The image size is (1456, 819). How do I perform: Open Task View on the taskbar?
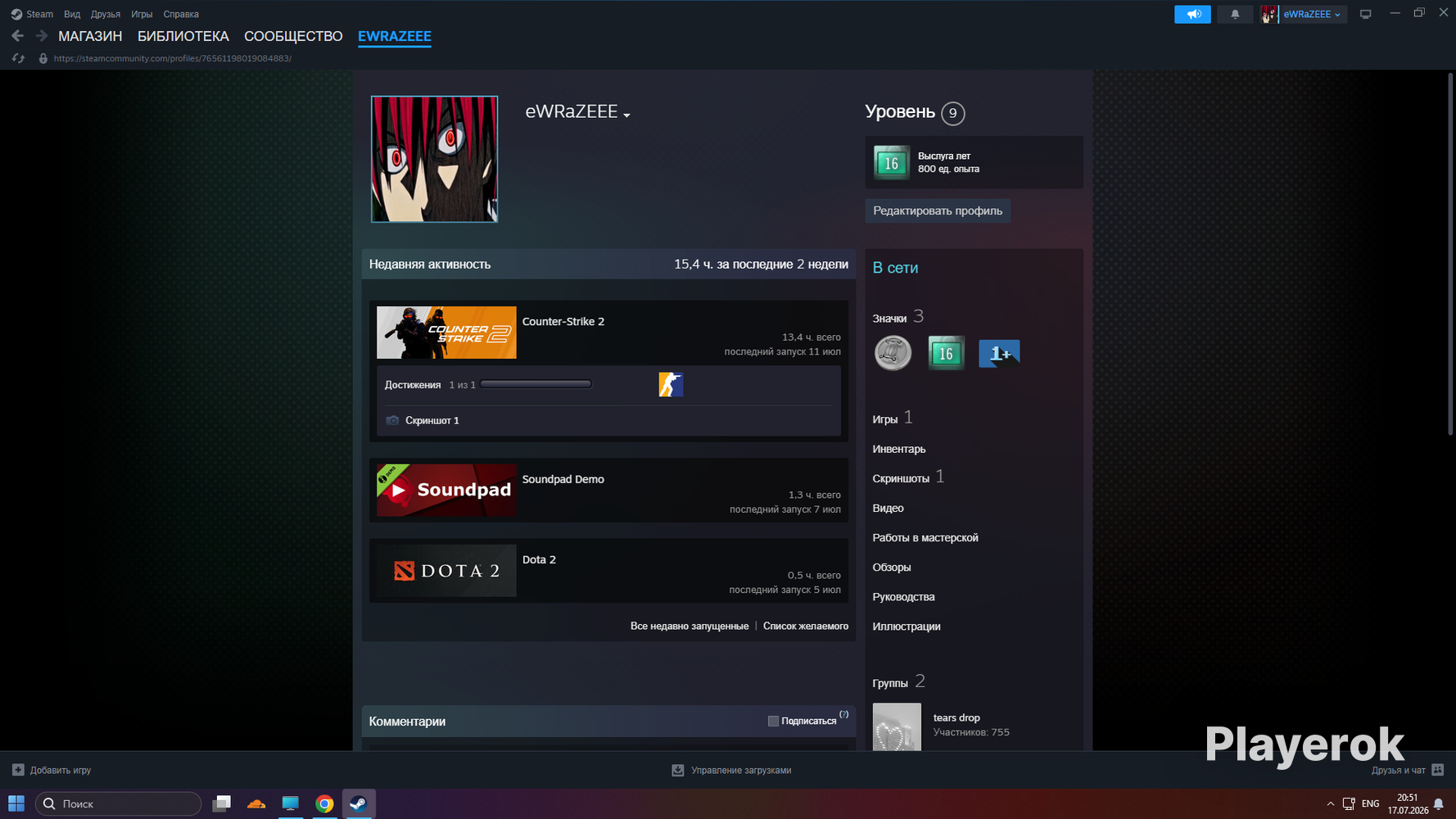221,803
